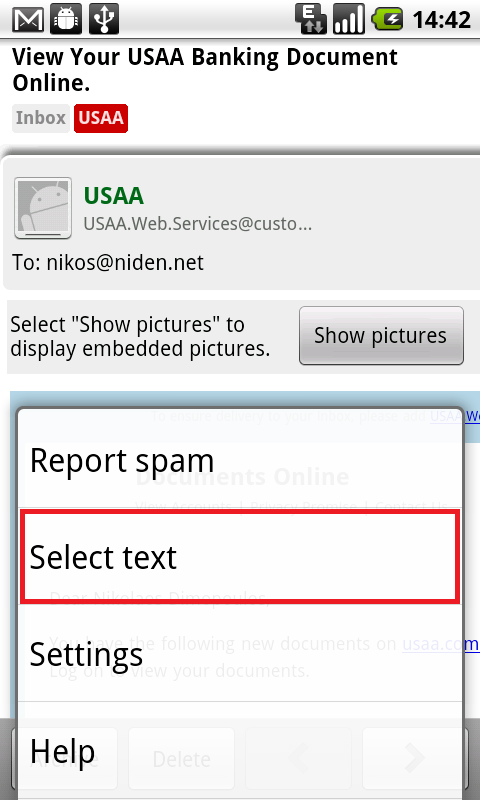480x800 pixels.
Task: Tap the signal strength bars icon
Action: tap(349, 19)
